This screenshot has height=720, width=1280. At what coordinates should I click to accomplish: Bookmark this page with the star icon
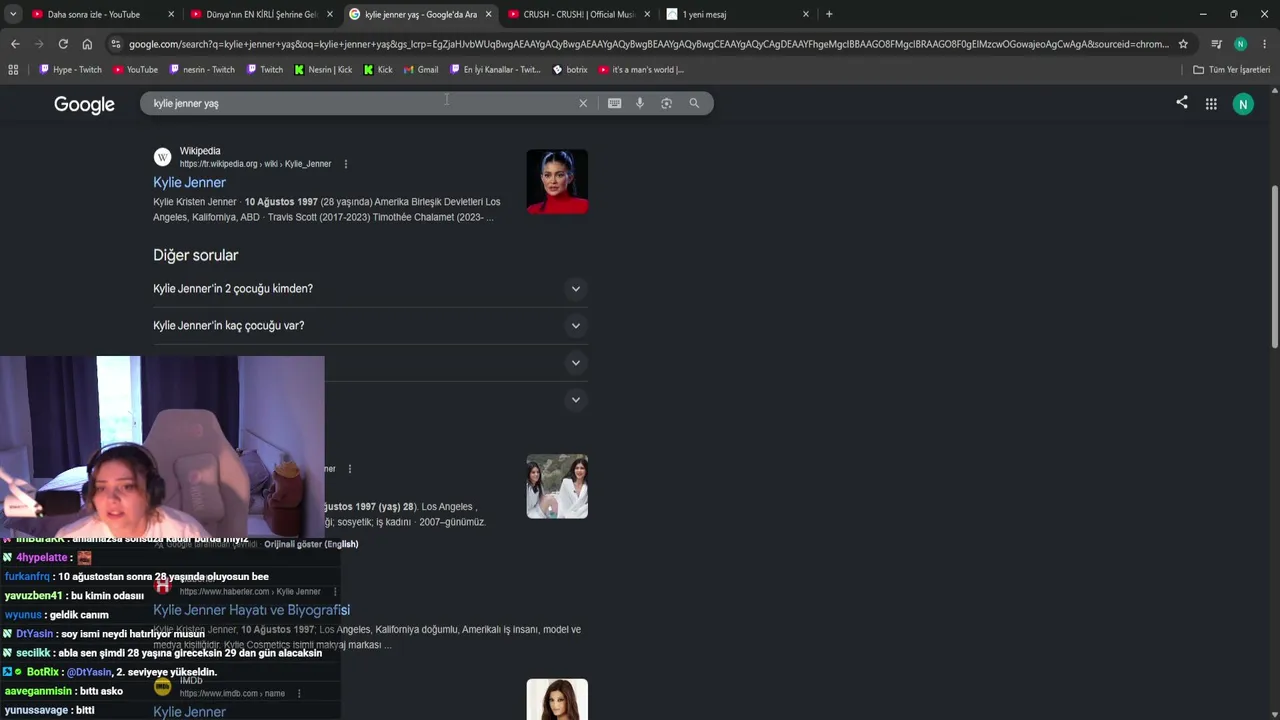coord(1183,44)
